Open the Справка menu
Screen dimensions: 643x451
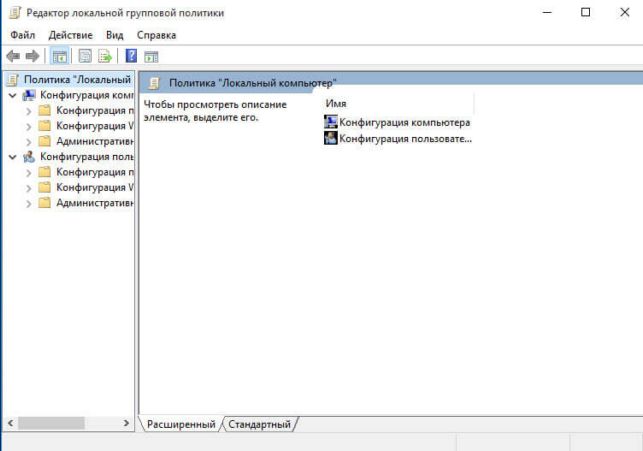[x=157, y=35]
